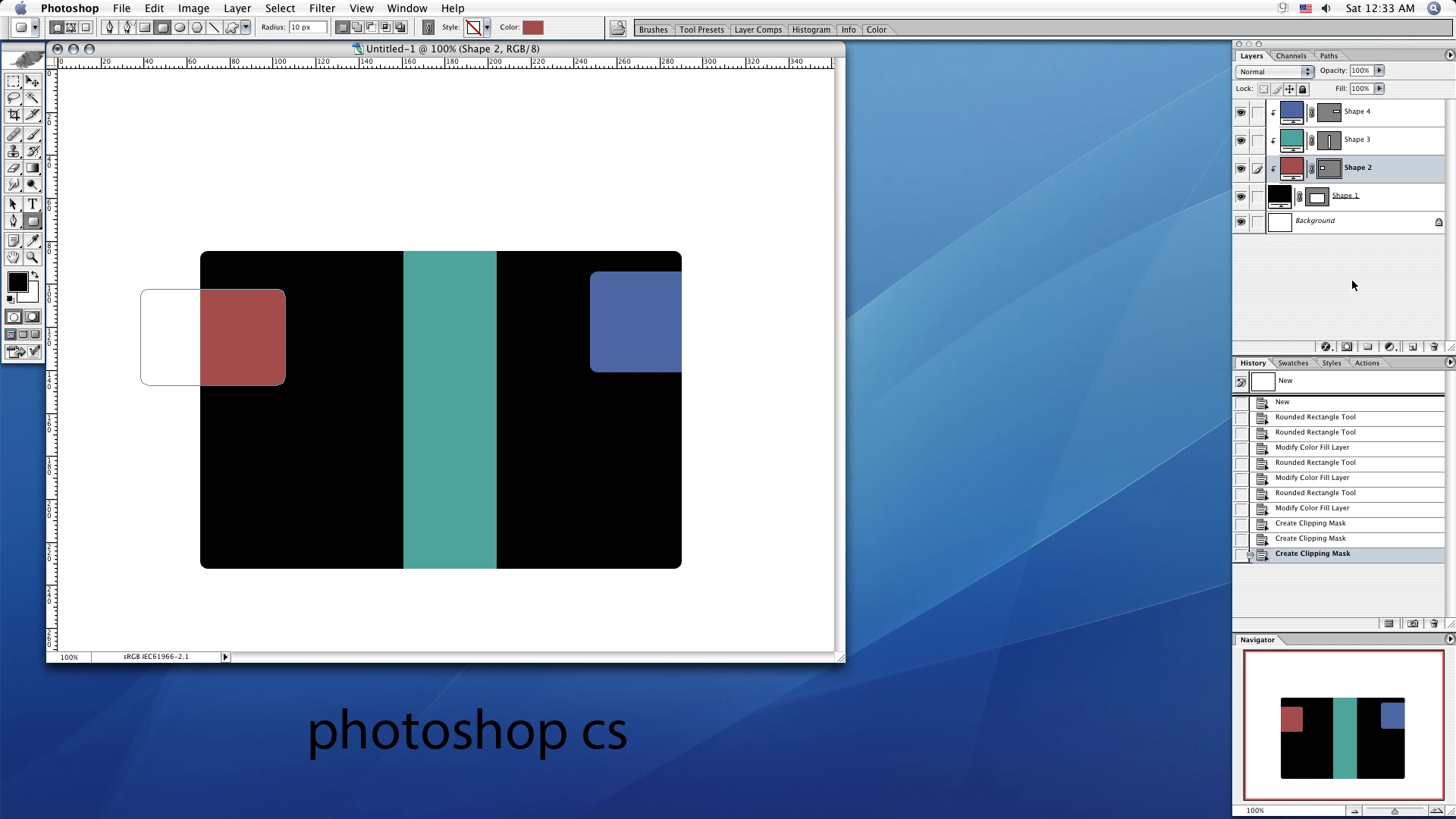Image resolution: width=1456 pixels, height=819 pixels.
Task: Open the Filter menu
Action: [x=322, y=8]
